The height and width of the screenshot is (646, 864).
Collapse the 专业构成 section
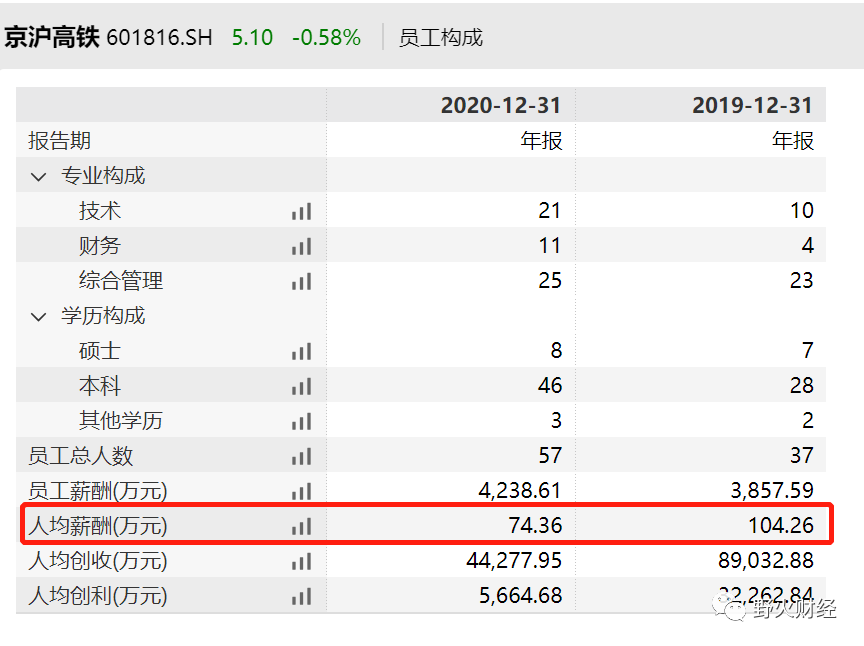click(39, 177)
